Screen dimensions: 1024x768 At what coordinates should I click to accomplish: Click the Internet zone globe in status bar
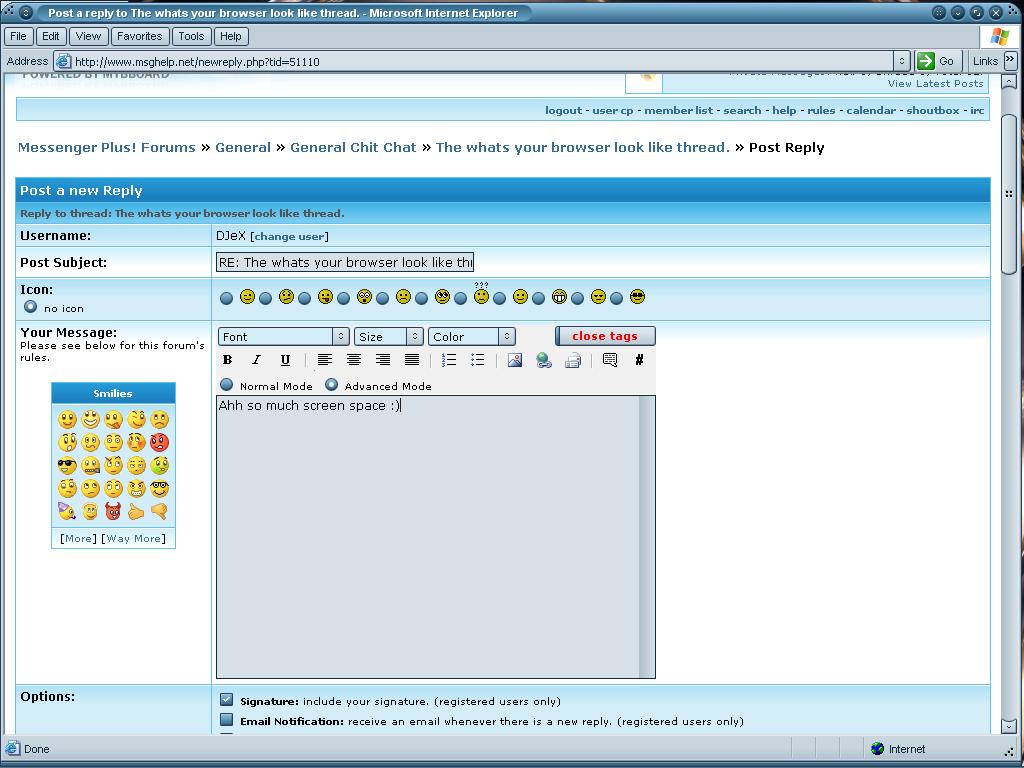click(878, 748)
